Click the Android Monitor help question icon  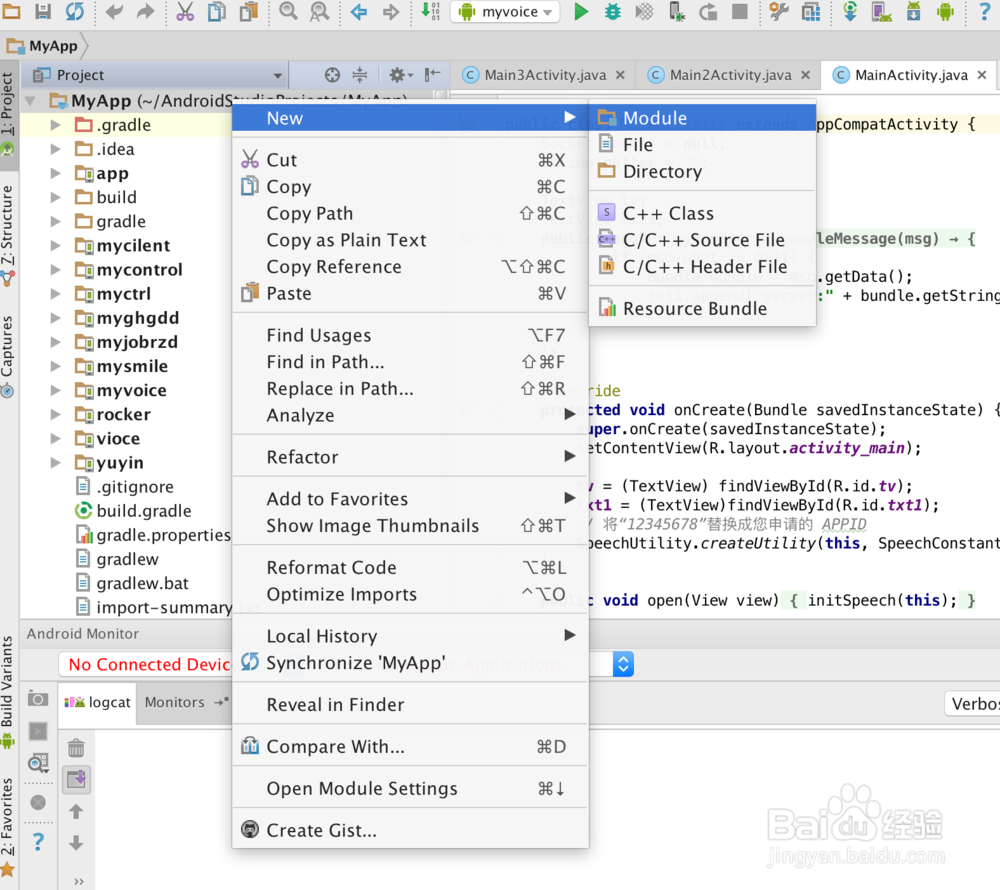coord(38,842)
